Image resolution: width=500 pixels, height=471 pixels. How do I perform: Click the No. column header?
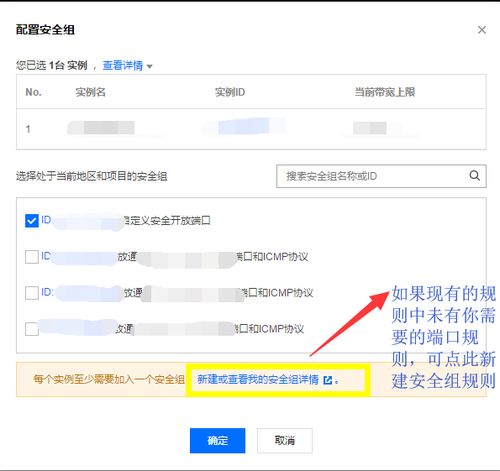pos(33,92)
